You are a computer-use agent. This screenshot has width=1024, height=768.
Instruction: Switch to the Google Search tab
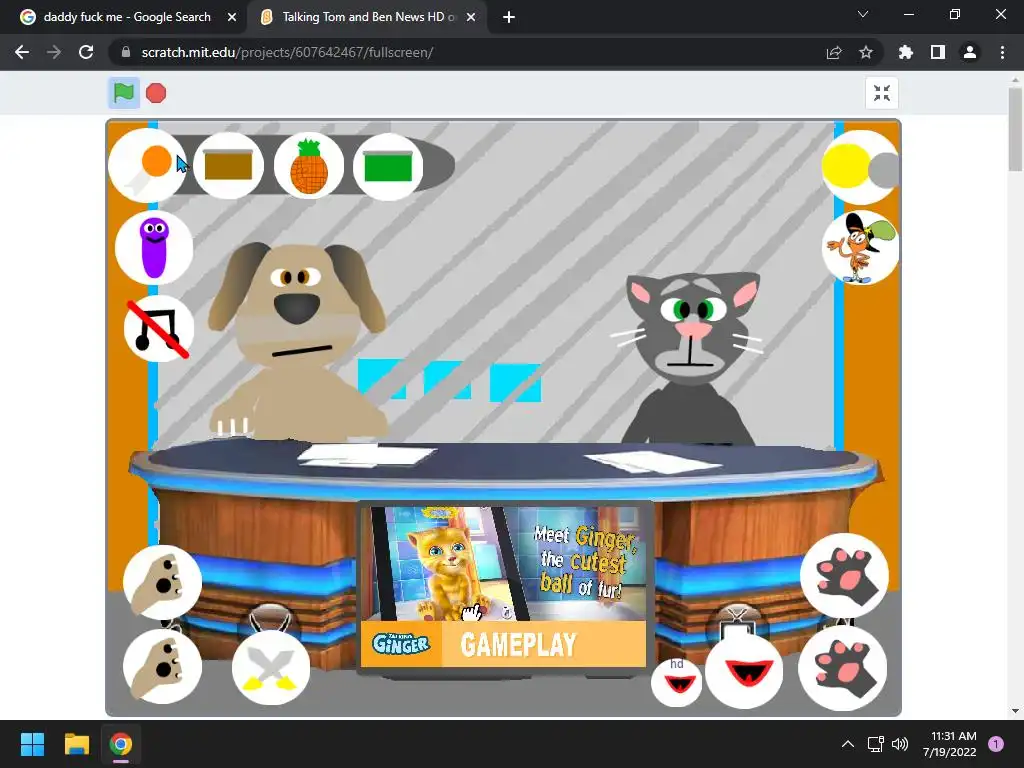coord(127,17)
